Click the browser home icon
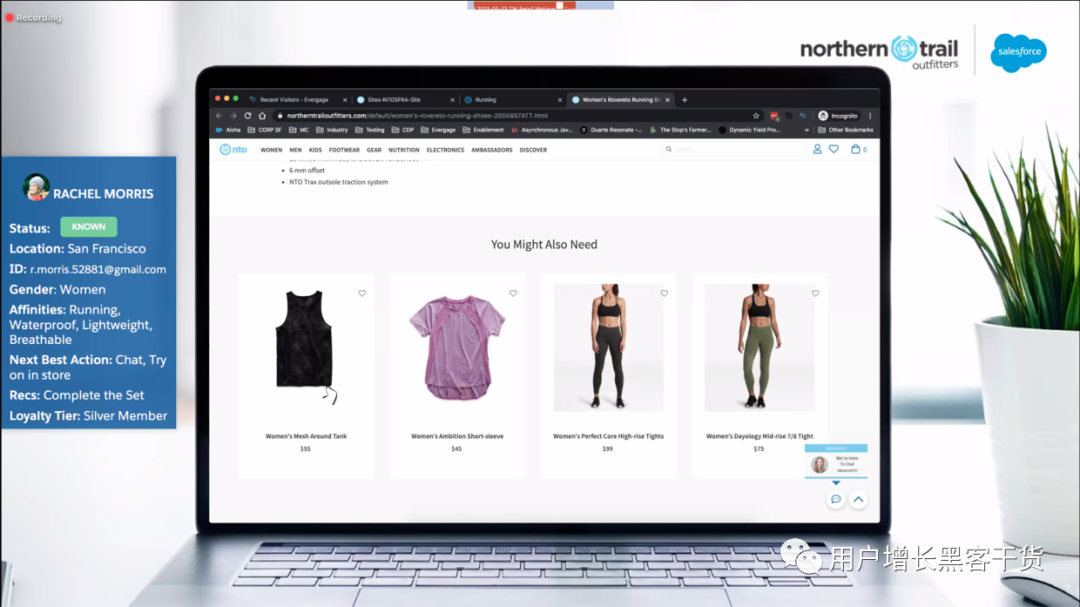Viewport: 1080px width, 607px height. [x=262, y=116]
